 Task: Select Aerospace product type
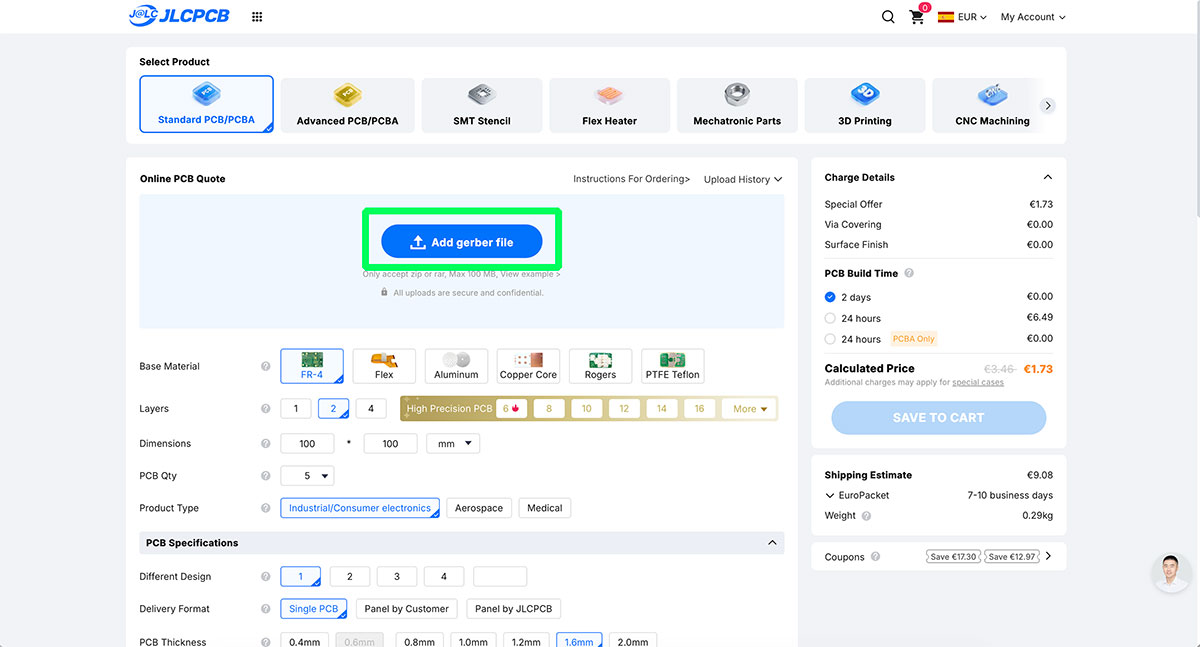tap(479, 508)
